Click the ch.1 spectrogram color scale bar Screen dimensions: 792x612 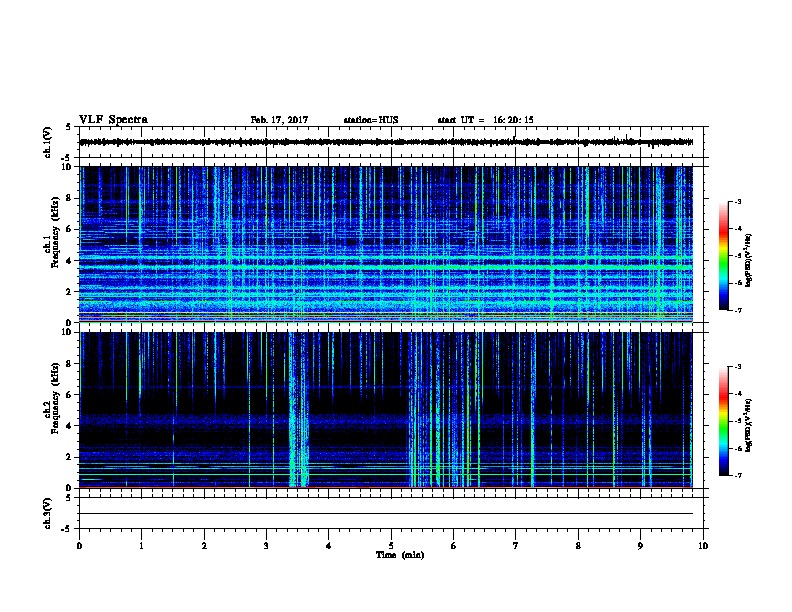(723, 256)
